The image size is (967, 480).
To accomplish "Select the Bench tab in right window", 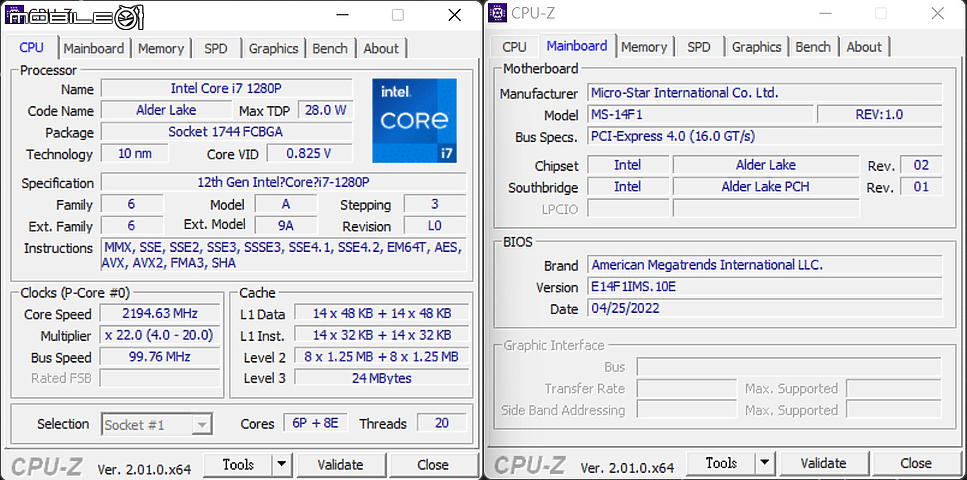I will 813,47.
